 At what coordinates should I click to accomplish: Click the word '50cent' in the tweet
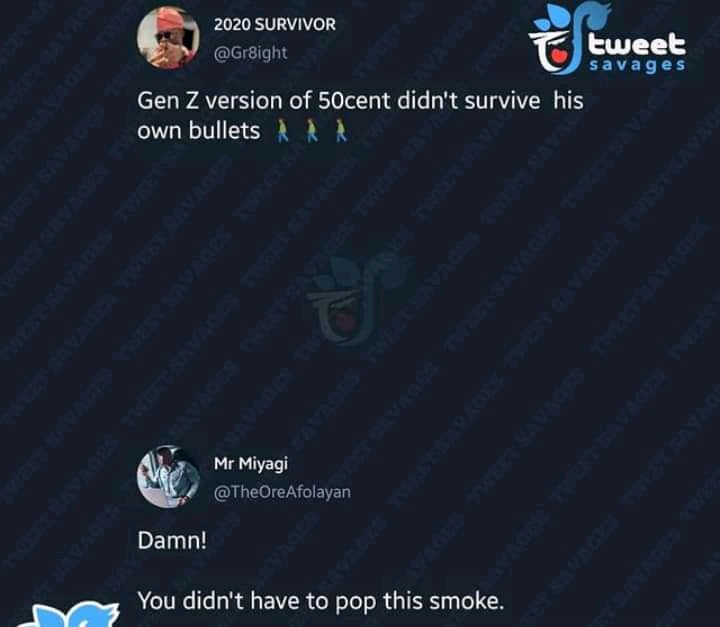click(x=354, y=101)
